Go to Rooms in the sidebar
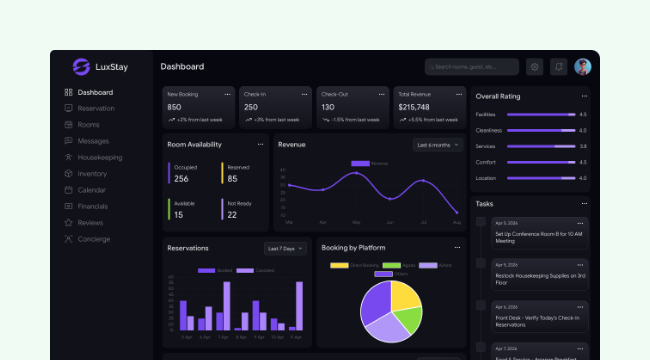 88,124
